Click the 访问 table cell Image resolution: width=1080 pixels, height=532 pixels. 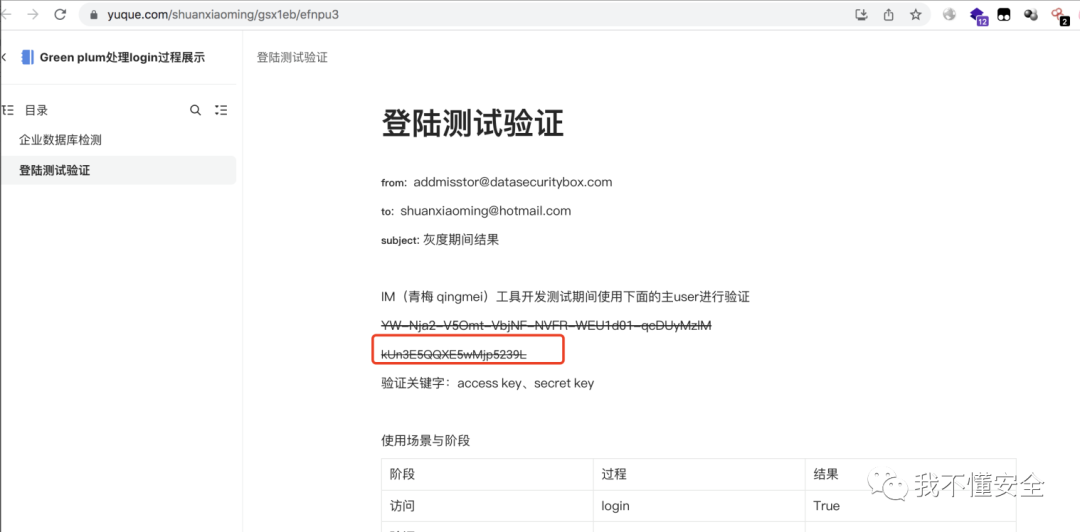[487, 506]
